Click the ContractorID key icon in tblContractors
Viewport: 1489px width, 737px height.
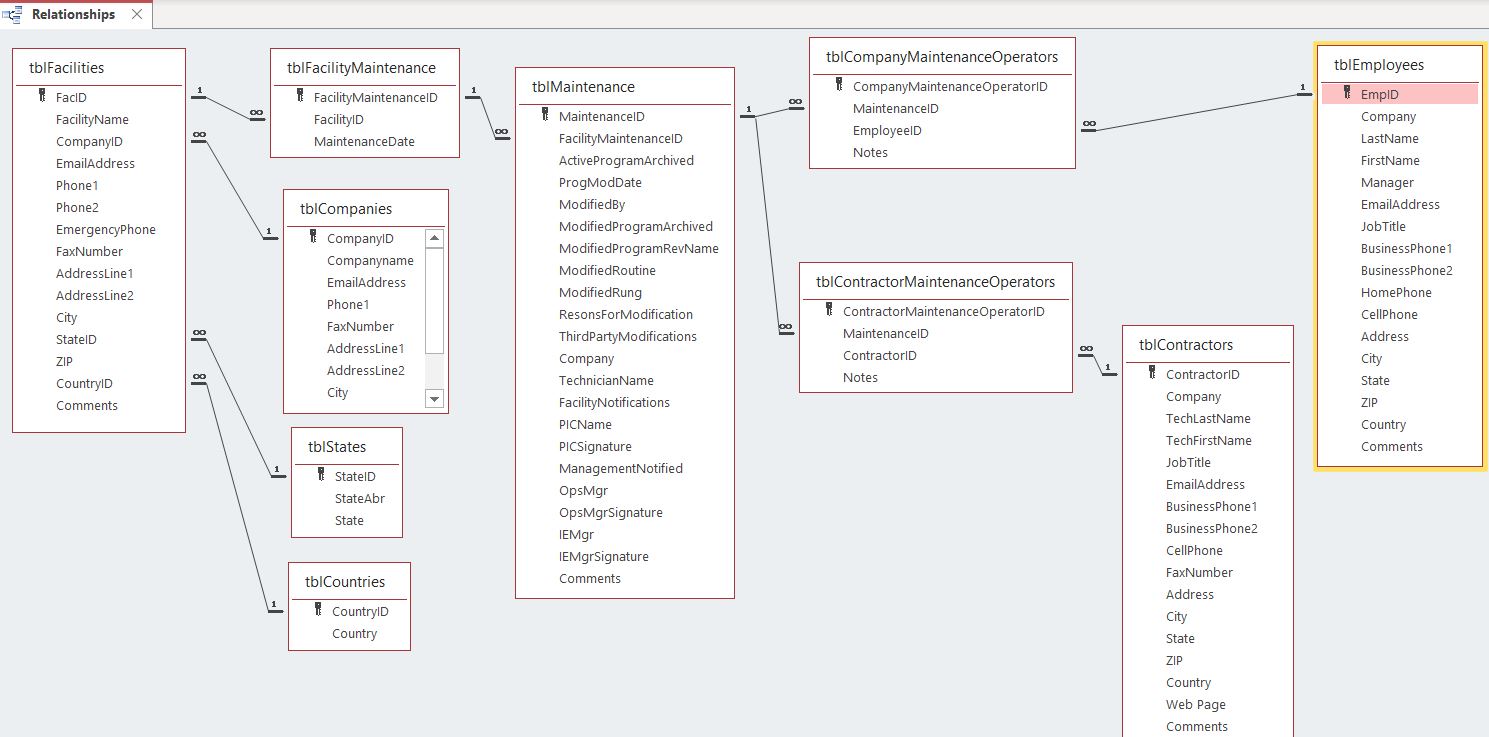(x=1152, y=373)
